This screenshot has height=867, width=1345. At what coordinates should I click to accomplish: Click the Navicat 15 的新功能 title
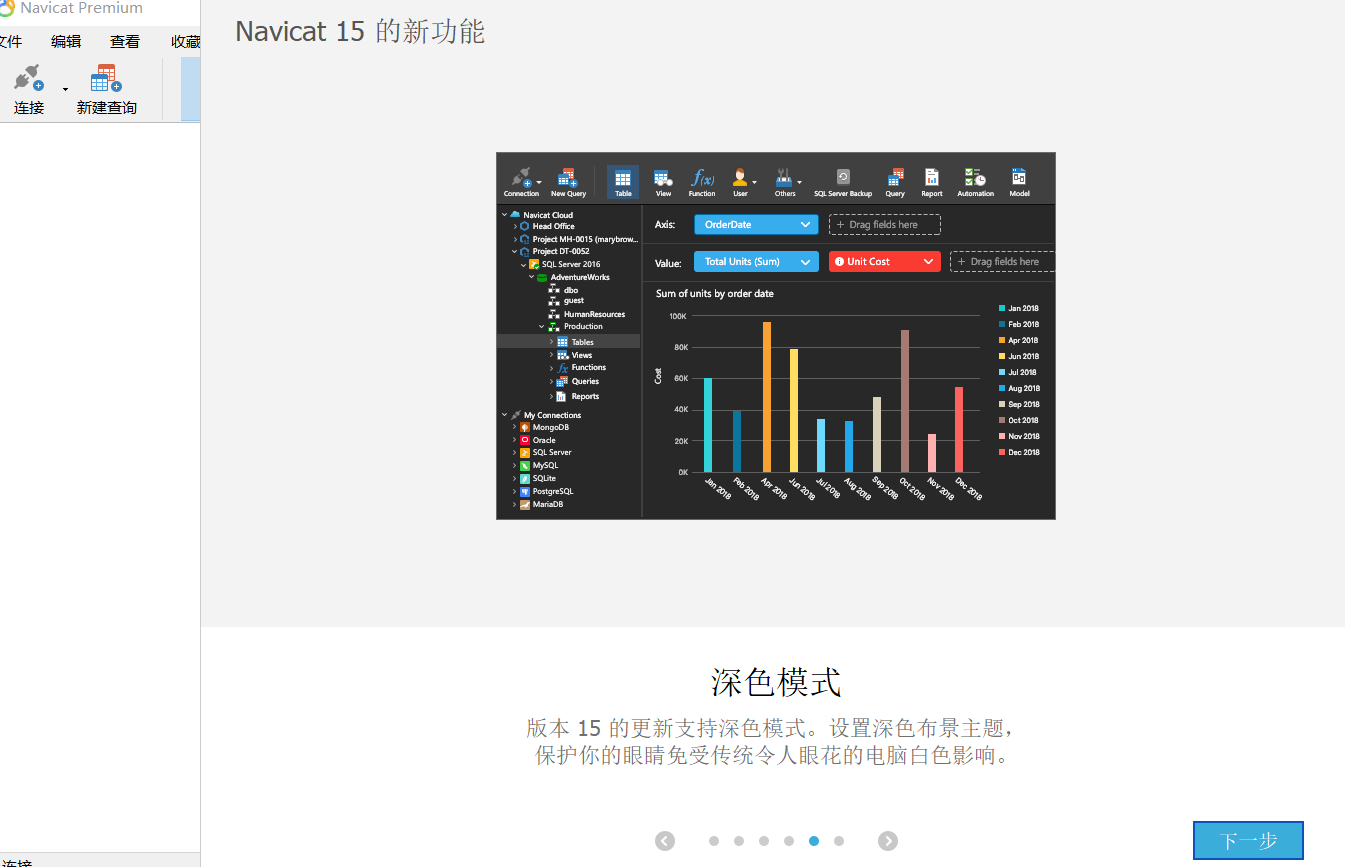(360, 31)
